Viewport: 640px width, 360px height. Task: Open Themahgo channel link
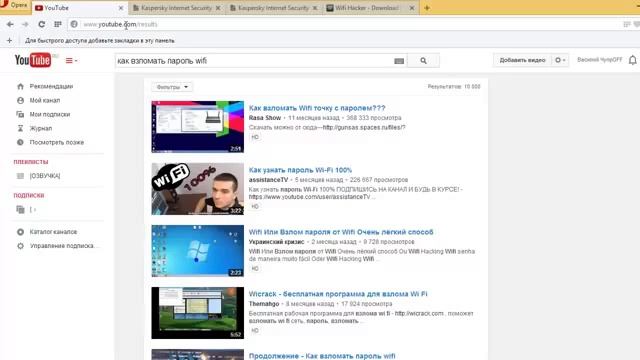click(x=264, y=304)
